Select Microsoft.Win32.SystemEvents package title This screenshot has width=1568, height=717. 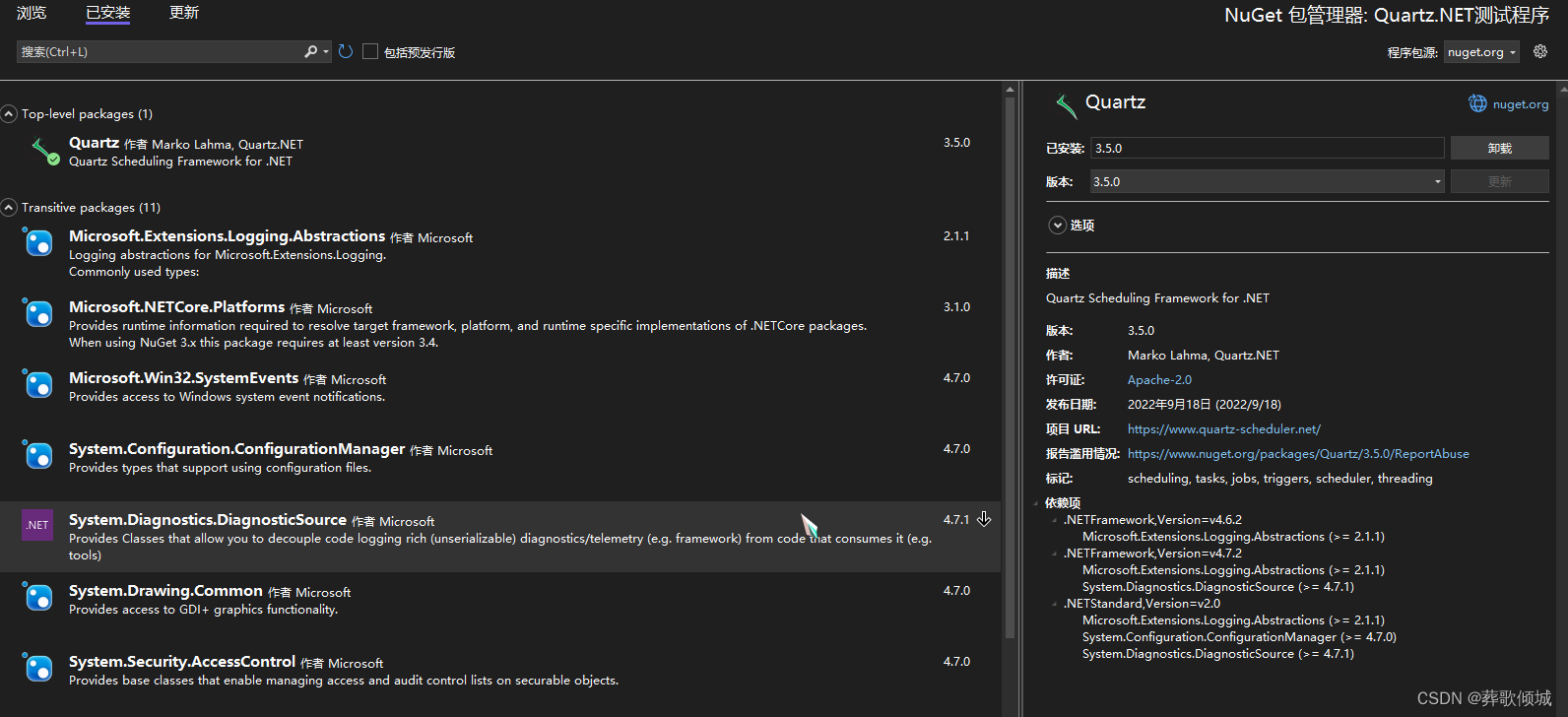point(183,378)
